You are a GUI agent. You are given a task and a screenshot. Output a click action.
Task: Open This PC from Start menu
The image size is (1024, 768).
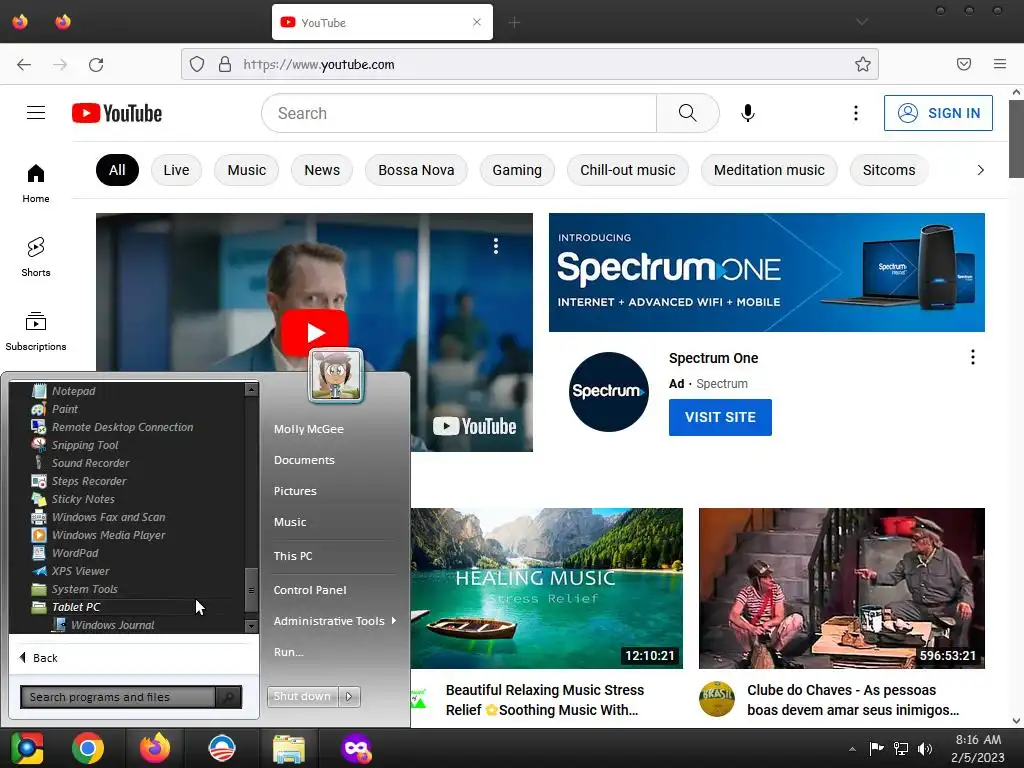tap(293, 556)
